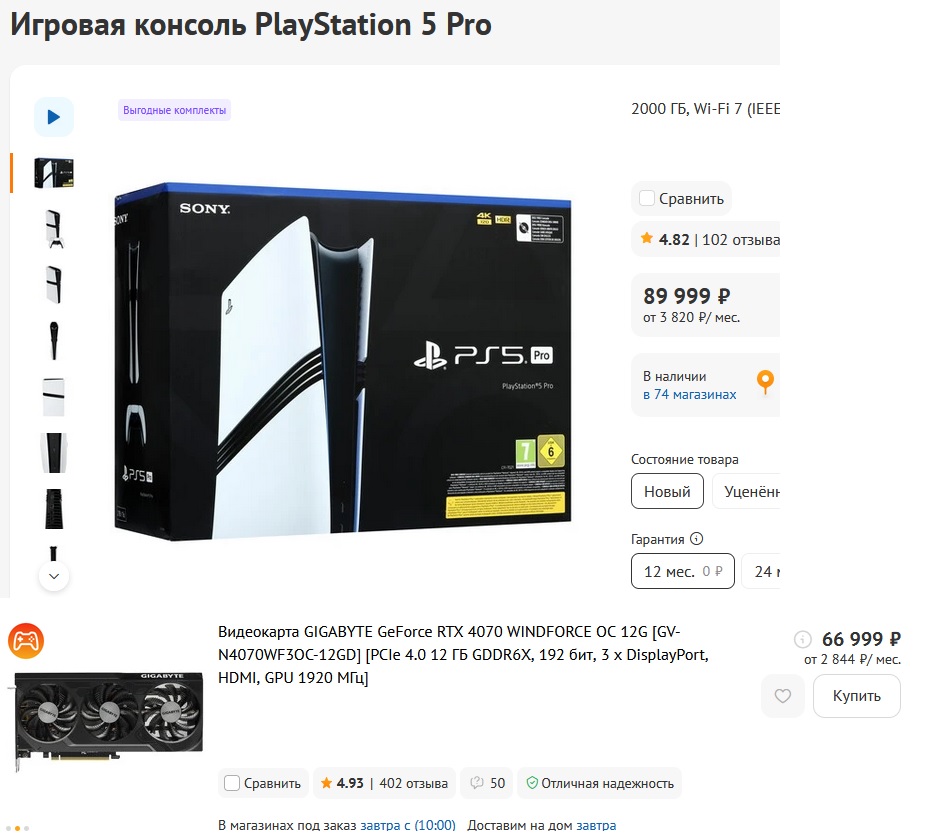This screenshot has height=840, width=934.
Task: Click the map pin store location icon
Action: tap(765, 382)
